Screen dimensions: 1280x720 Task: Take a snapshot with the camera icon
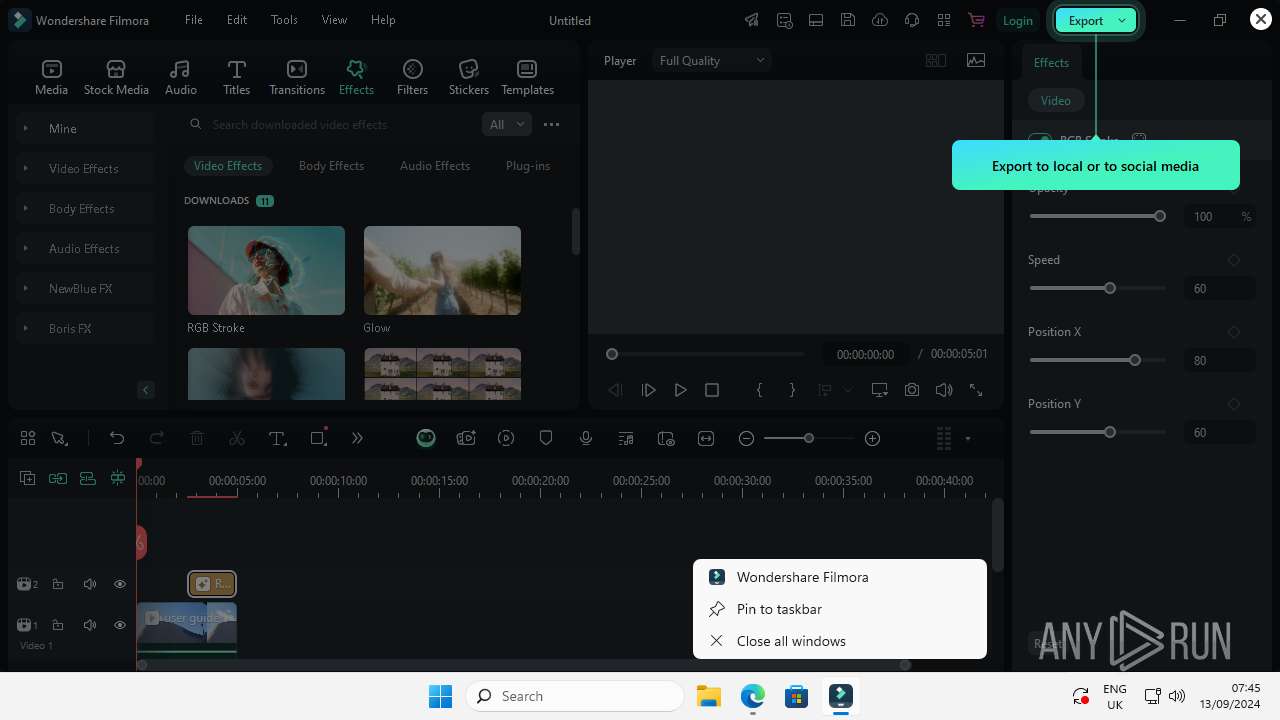coord(912,390)
